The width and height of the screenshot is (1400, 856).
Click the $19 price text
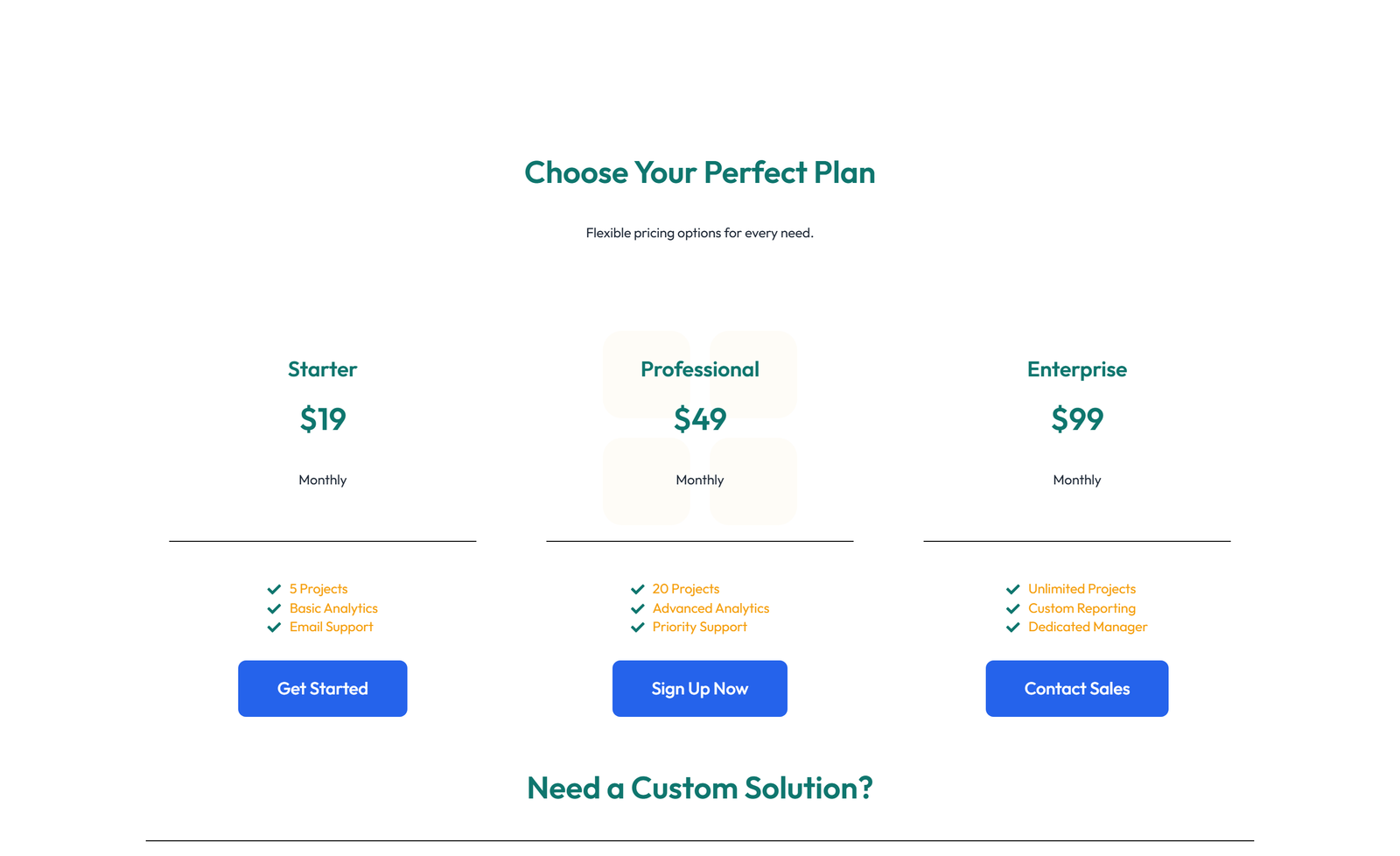(322, 419)
